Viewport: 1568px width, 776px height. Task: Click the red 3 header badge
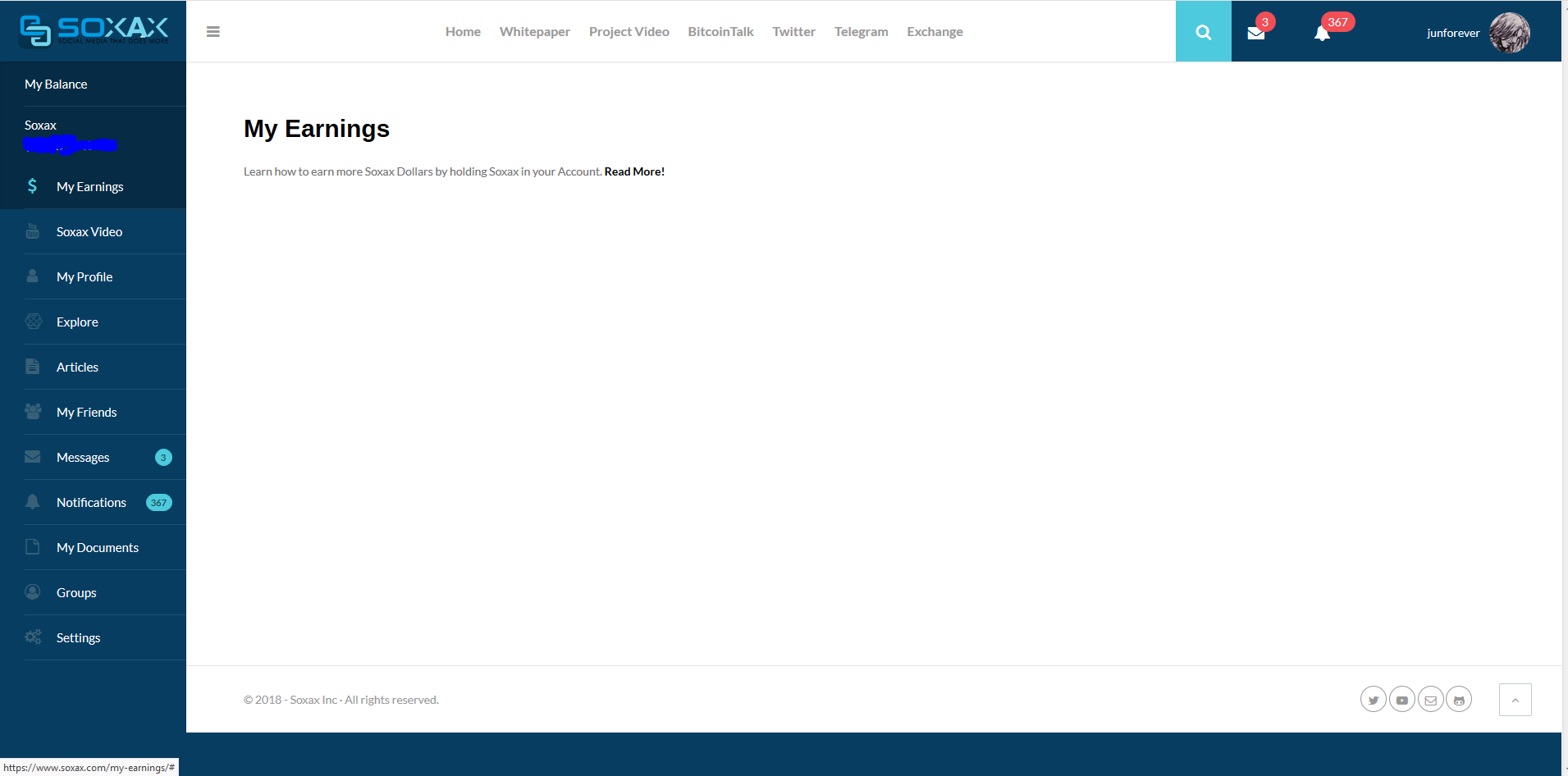1265,22
